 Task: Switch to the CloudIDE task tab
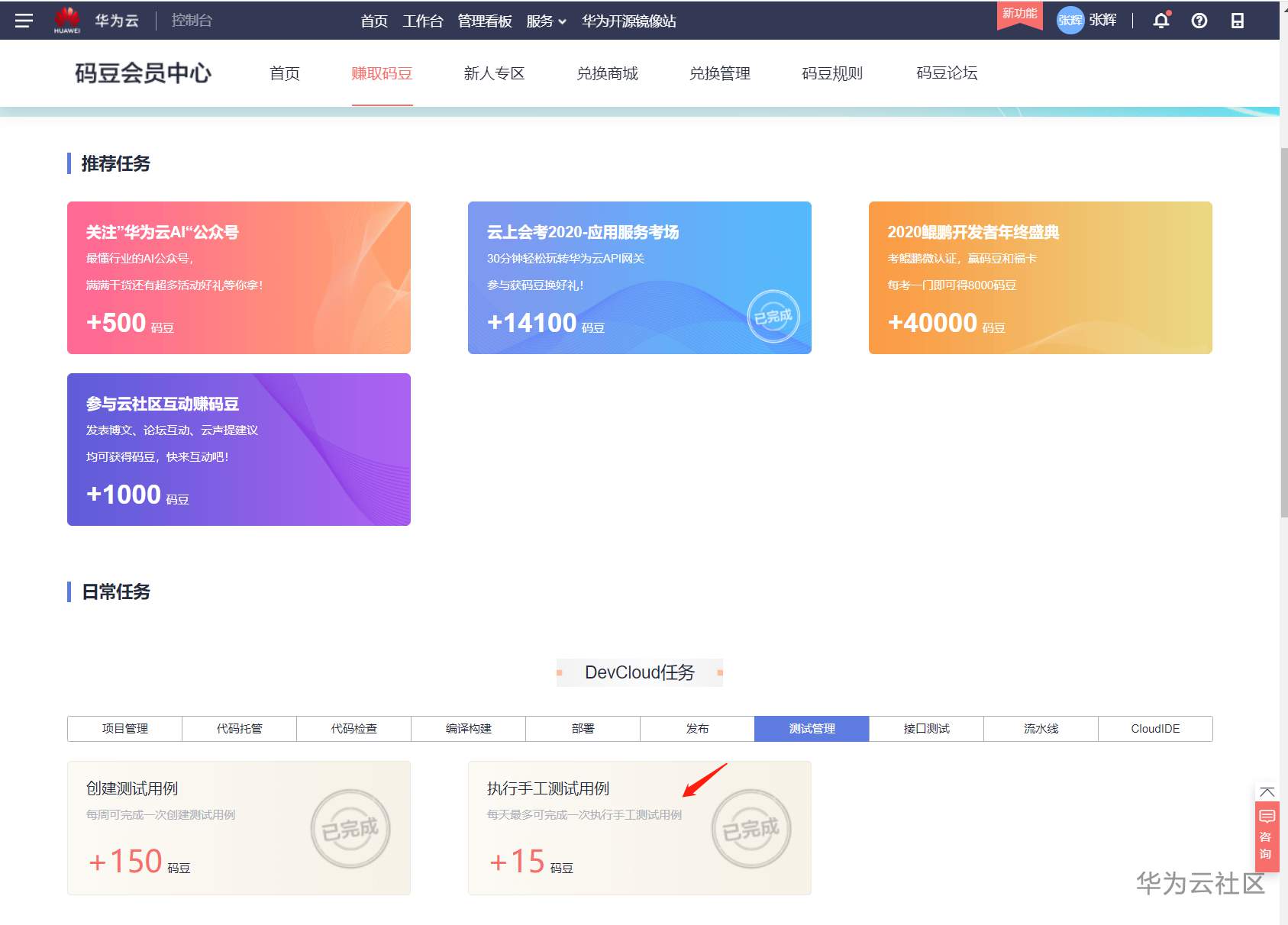(x=1155, y=729)
